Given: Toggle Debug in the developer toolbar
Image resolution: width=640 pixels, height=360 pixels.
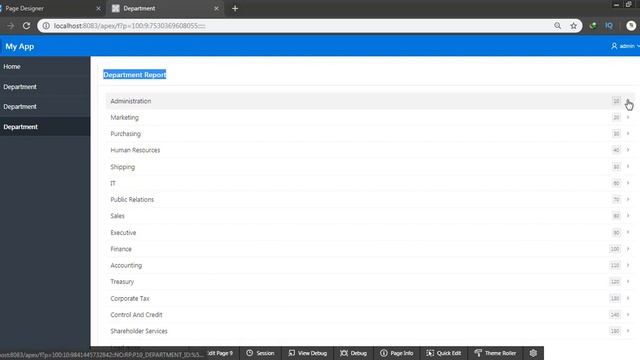Looking at the screenshot, I should pos(353,353).
